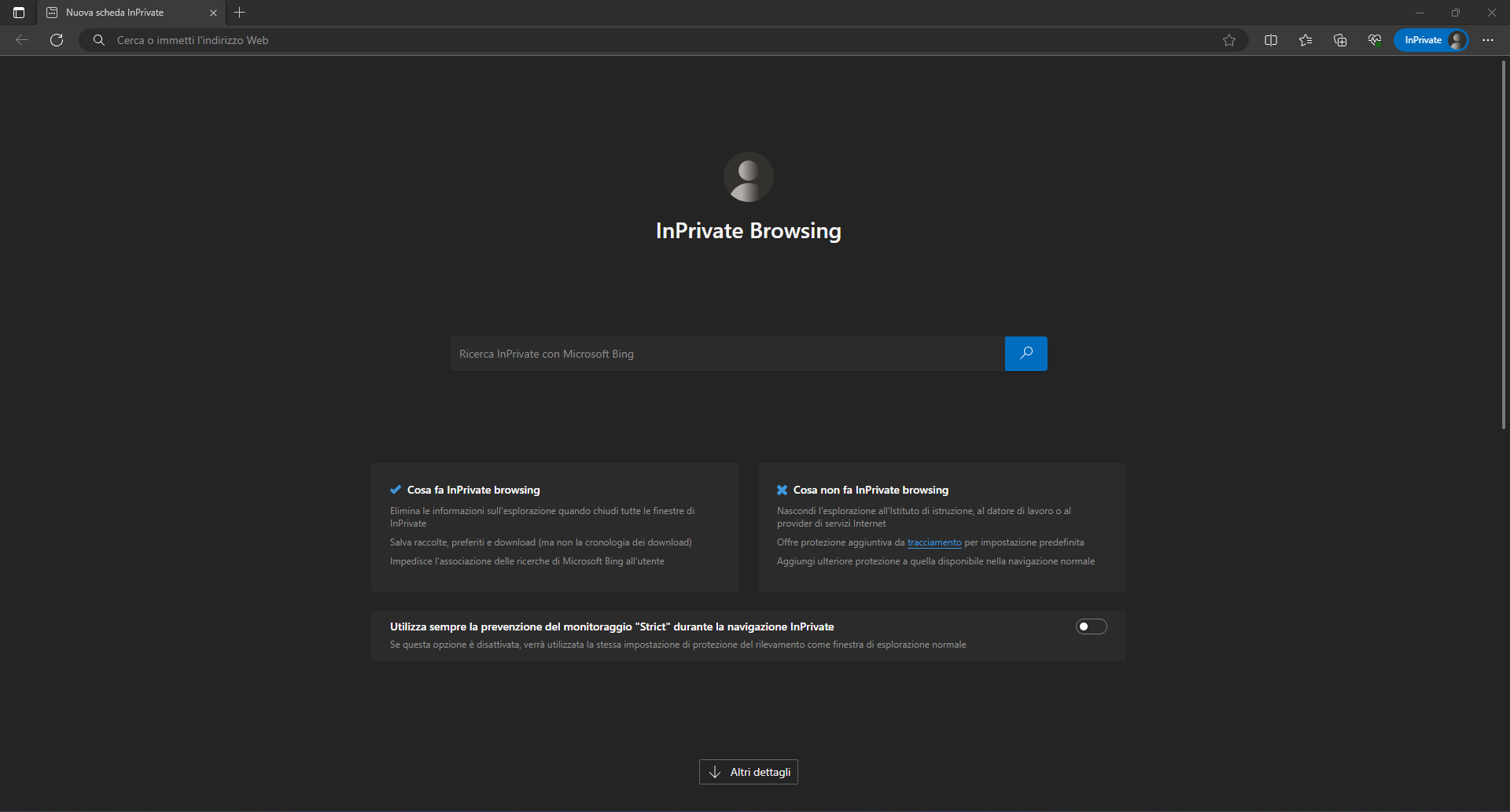Expand the Altri dettagli section
The image size is (1510, 812).
pyautogui.click(x=749, y=772)
